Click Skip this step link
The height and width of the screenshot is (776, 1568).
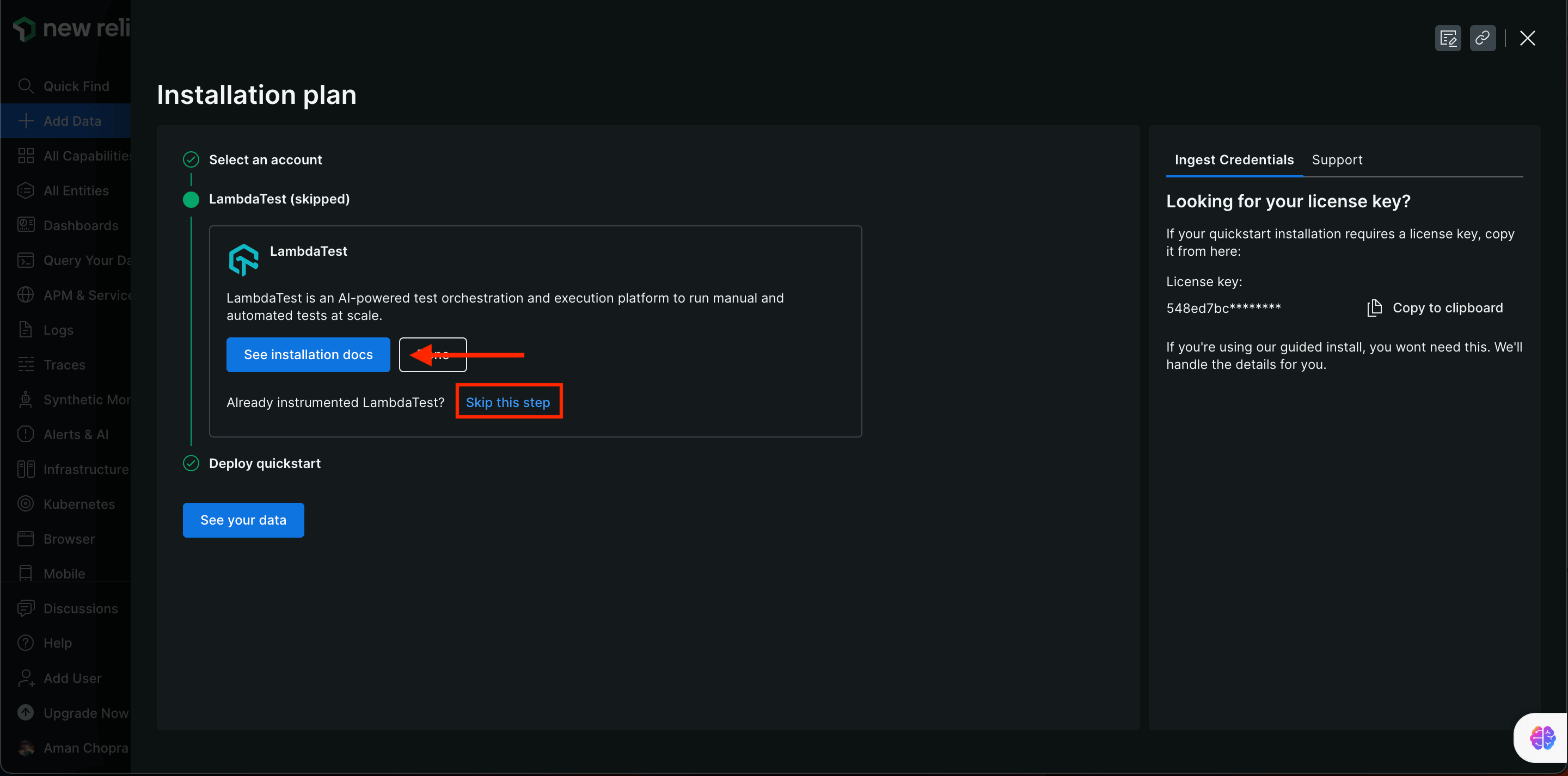[507, 402]
